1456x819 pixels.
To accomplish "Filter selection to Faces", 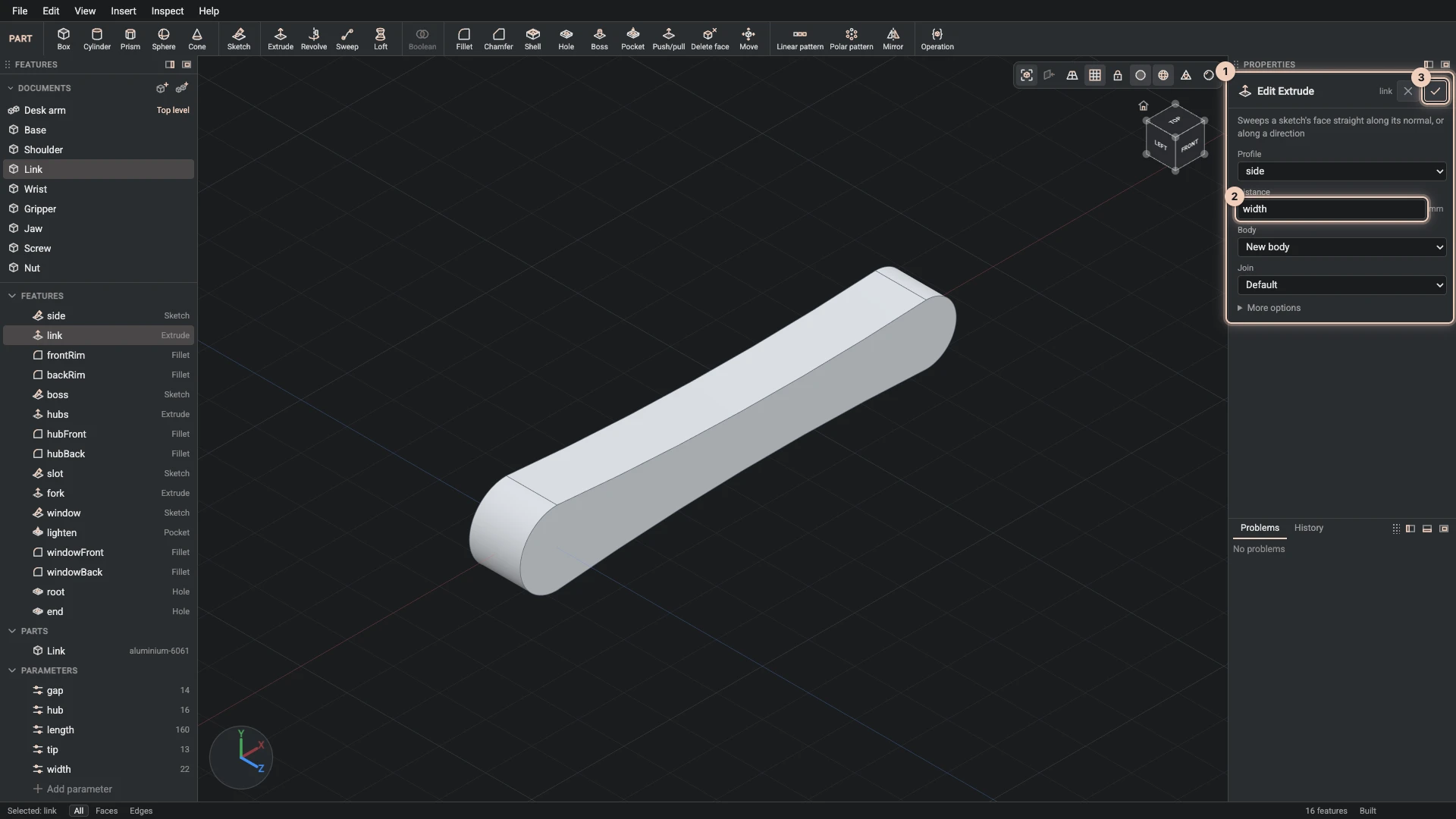I will pos(106,811).
